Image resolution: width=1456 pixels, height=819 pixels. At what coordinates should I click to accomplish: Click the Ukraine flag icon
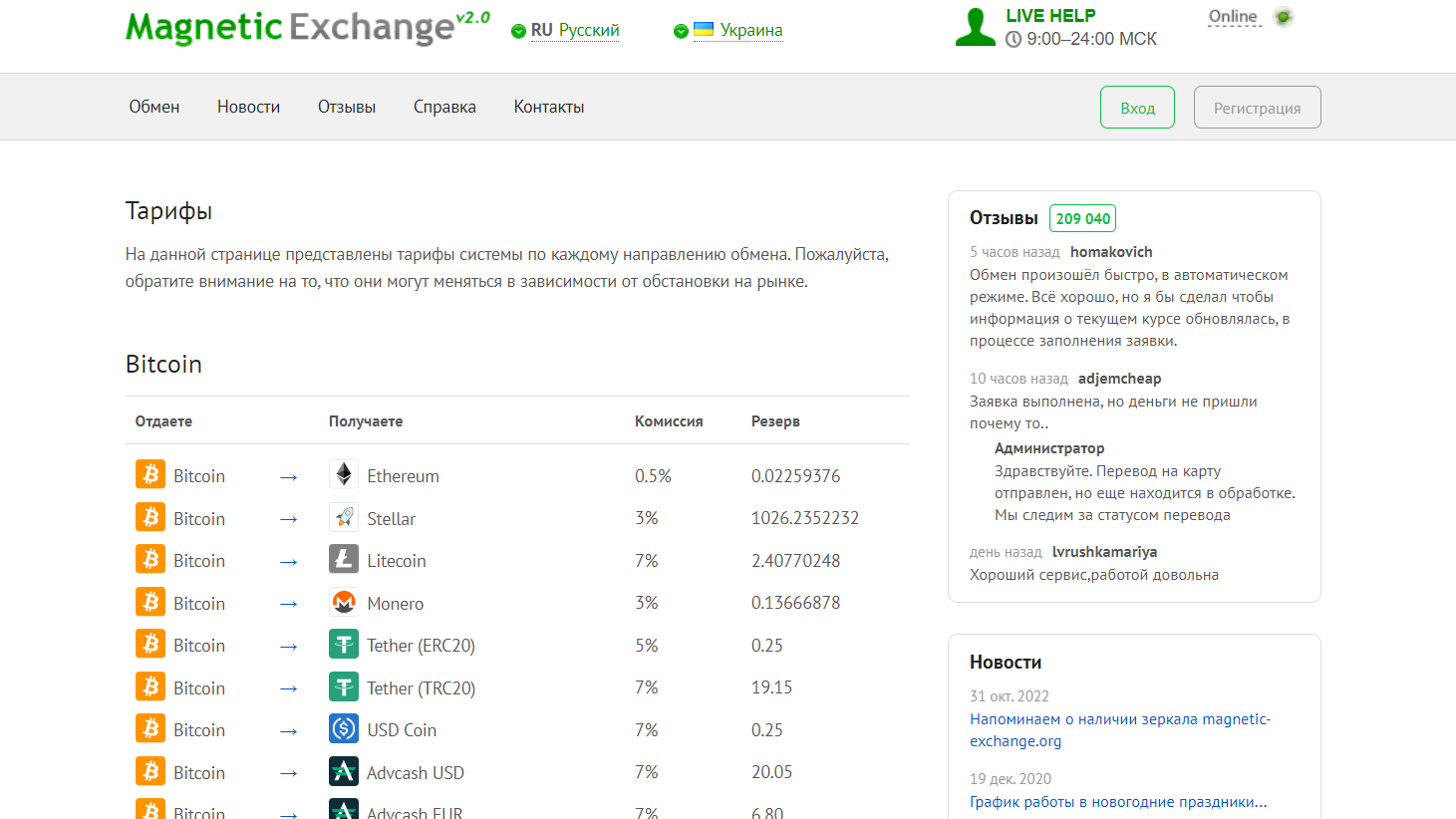[704, 30]
